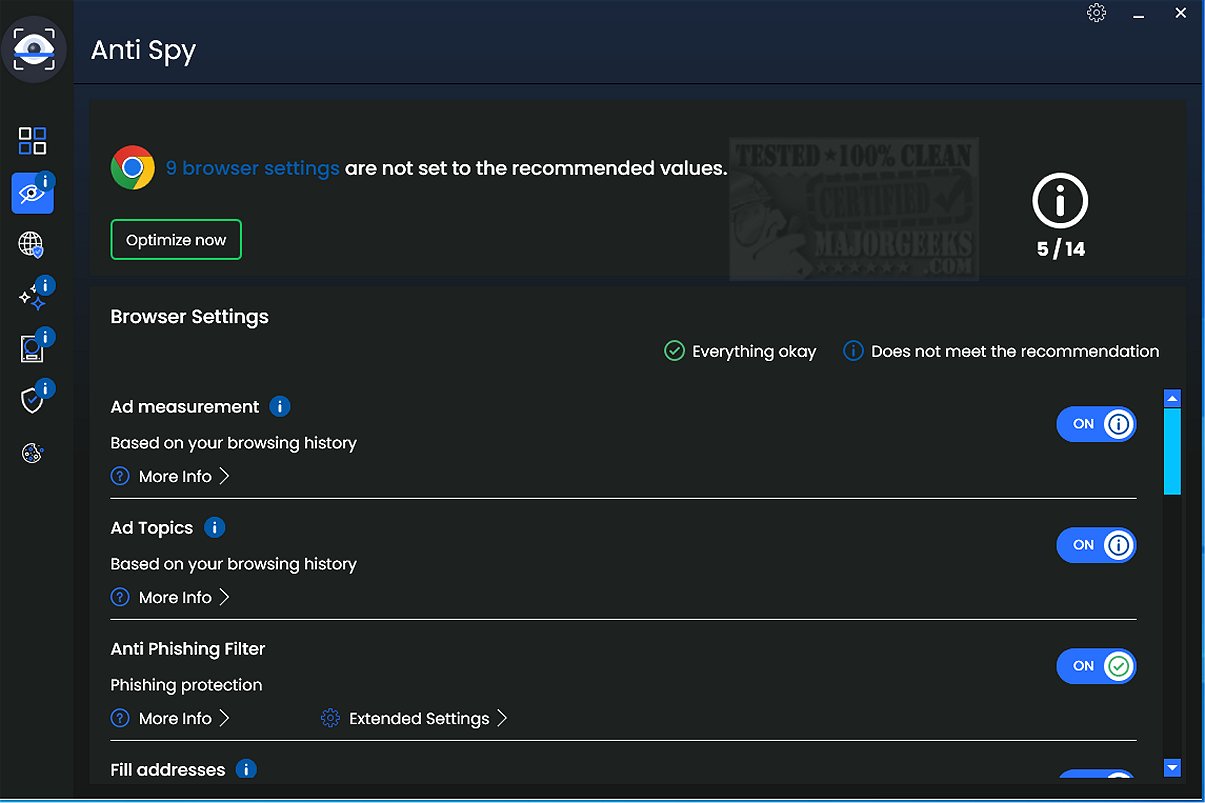Viewport: 1205px width, 803px height.
Task: Open the globe internet protection sidebar icon
Action: (32, 244)
